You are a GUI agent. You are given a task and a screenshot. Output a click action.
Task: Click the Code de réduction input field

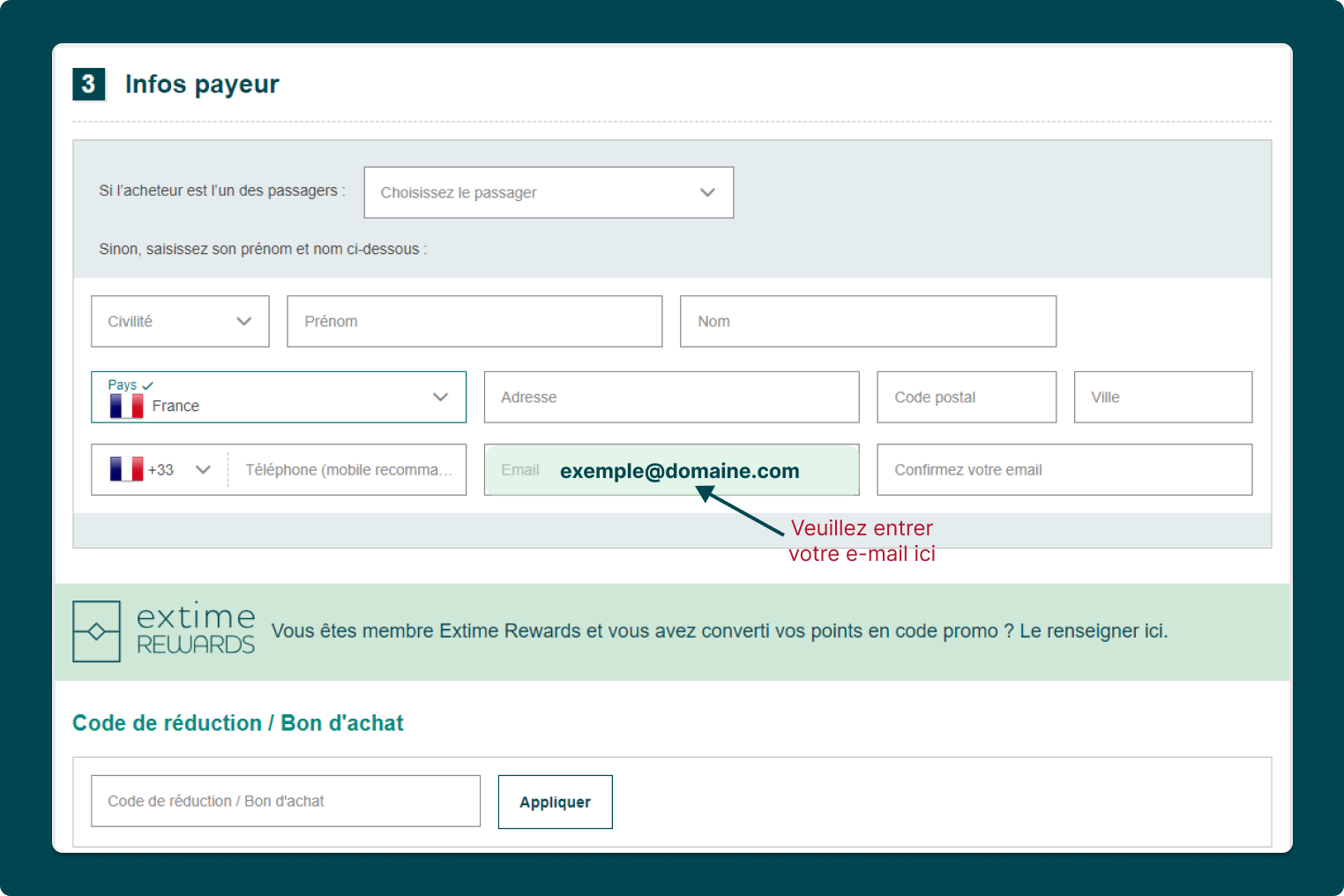(x=285, y=801)
